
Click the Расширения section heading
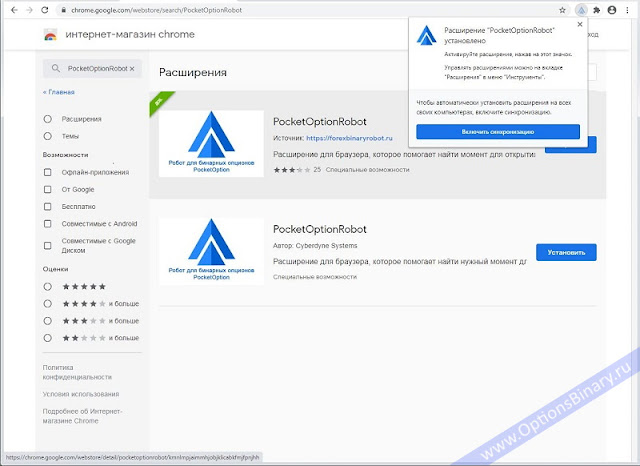pos(193,73)
